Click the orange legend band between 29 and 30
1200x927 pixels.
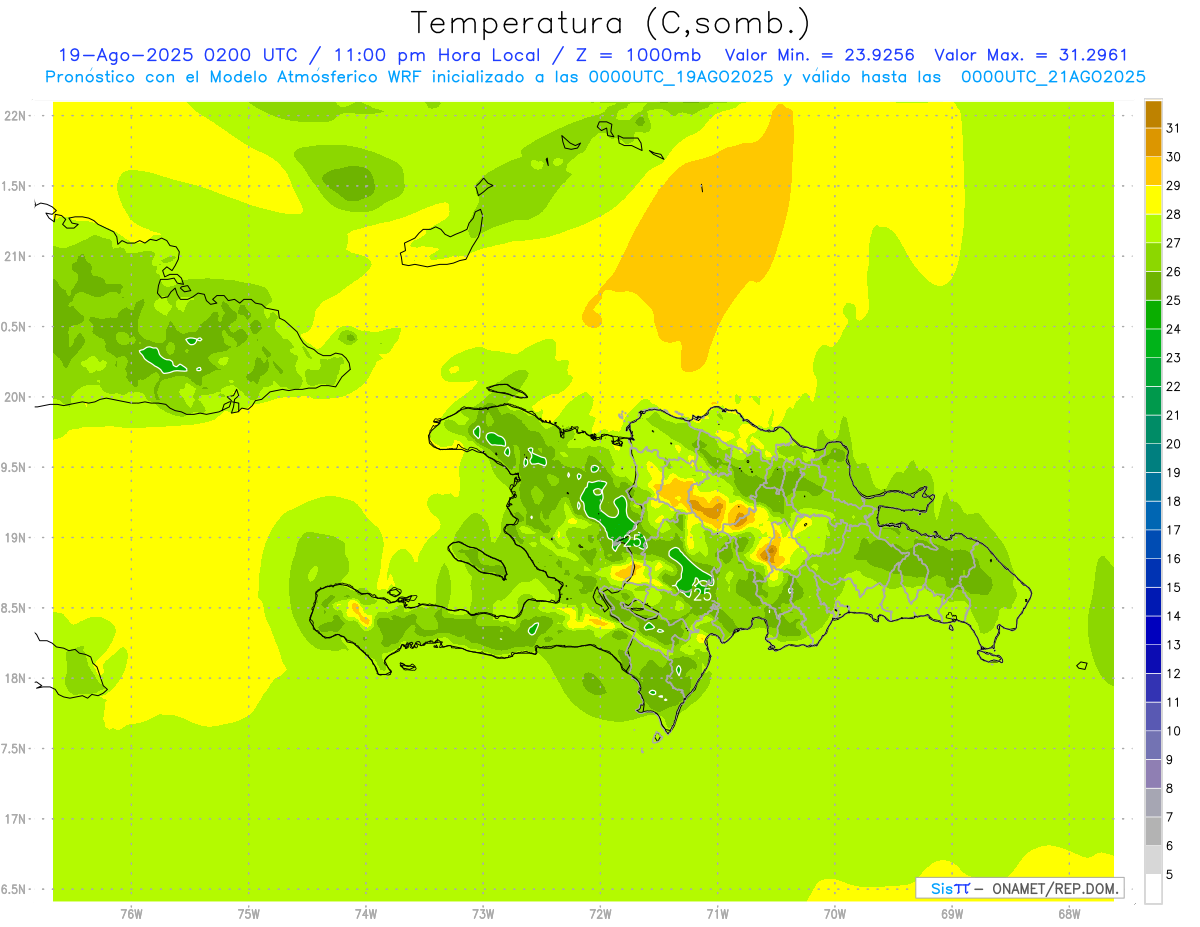pyautogui.click(x=1153, y=171)
